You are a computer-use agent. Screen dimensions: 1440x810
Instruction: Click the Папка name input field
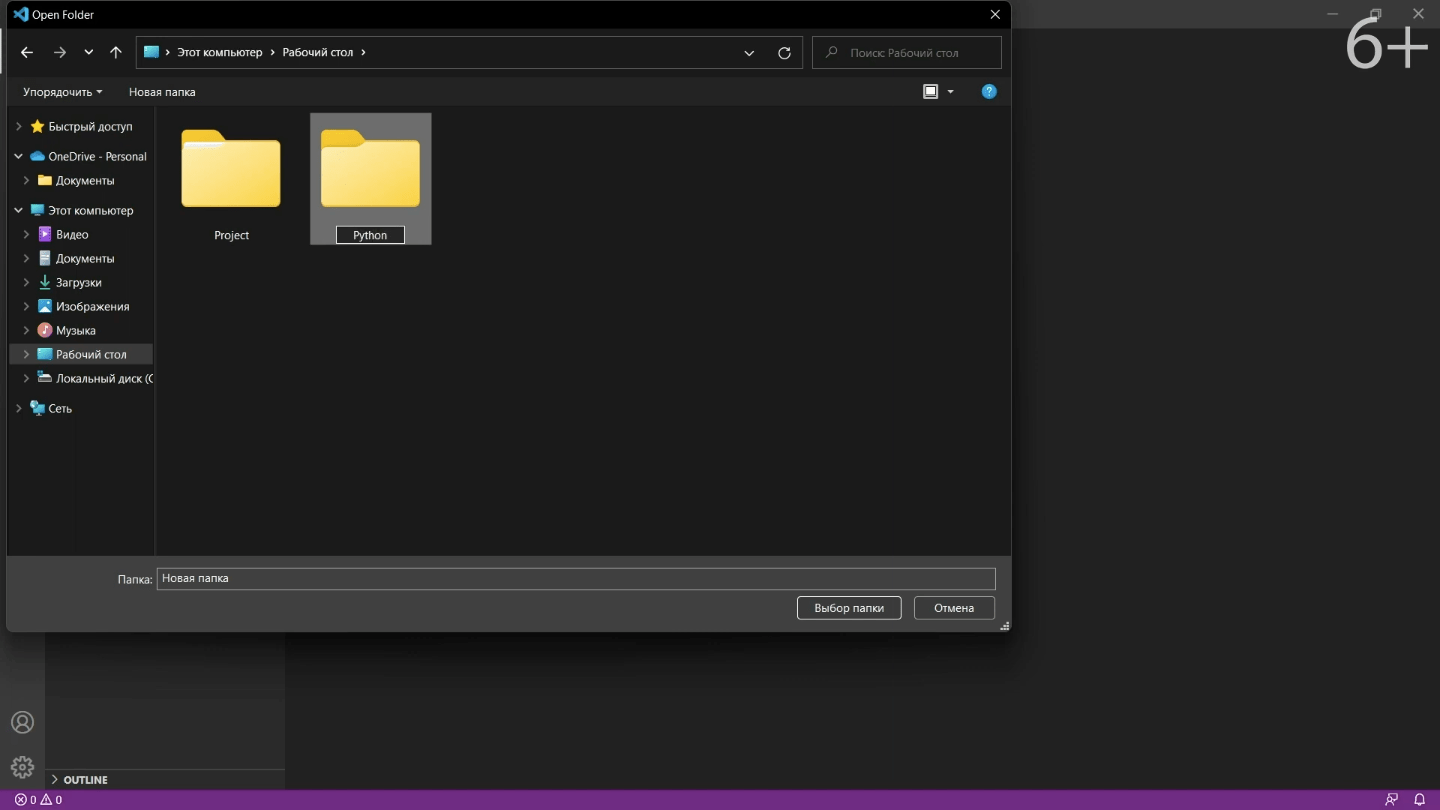coord(576,579)
